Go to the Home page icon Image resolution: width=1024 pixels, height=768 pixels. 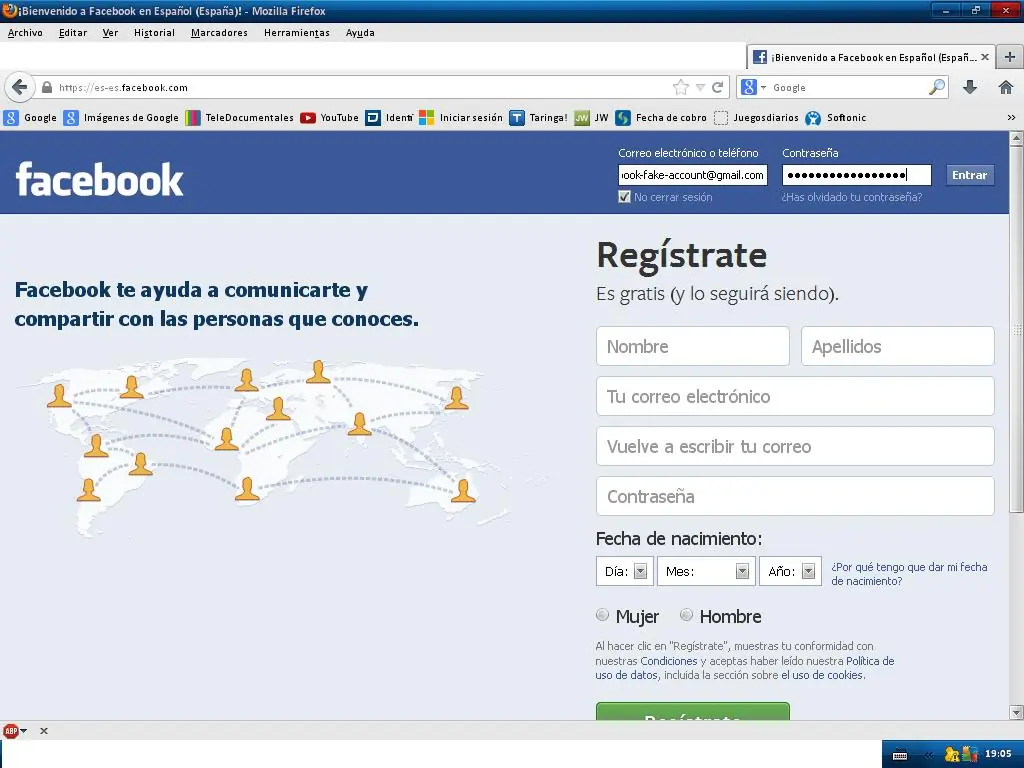click(1006, 87)
